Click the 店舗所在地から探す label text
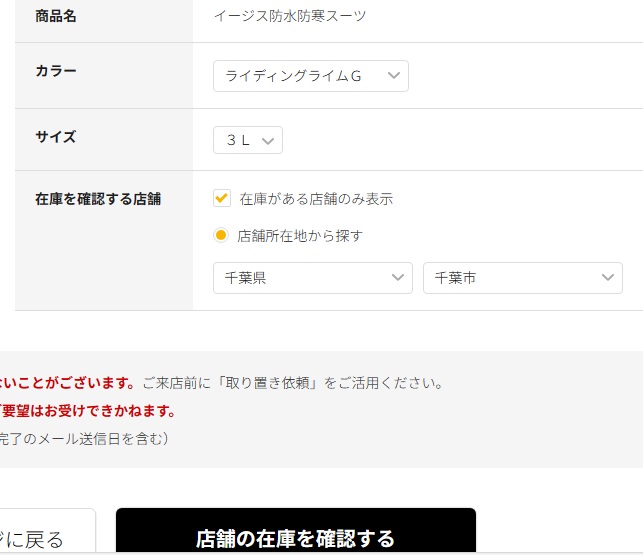 [x=300, y=236]
